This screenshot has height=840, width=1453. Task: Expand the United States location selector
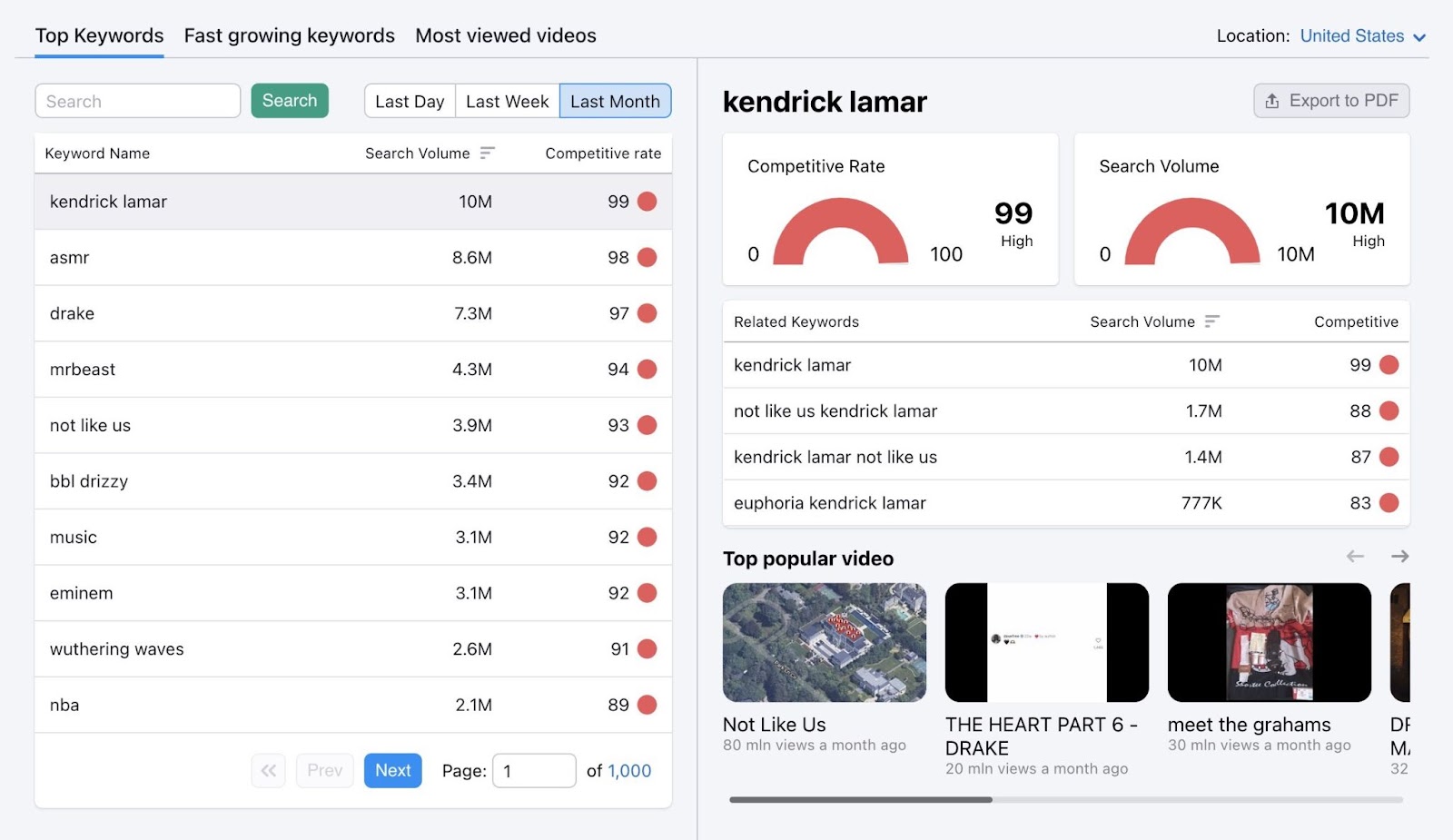point(1352,36)
